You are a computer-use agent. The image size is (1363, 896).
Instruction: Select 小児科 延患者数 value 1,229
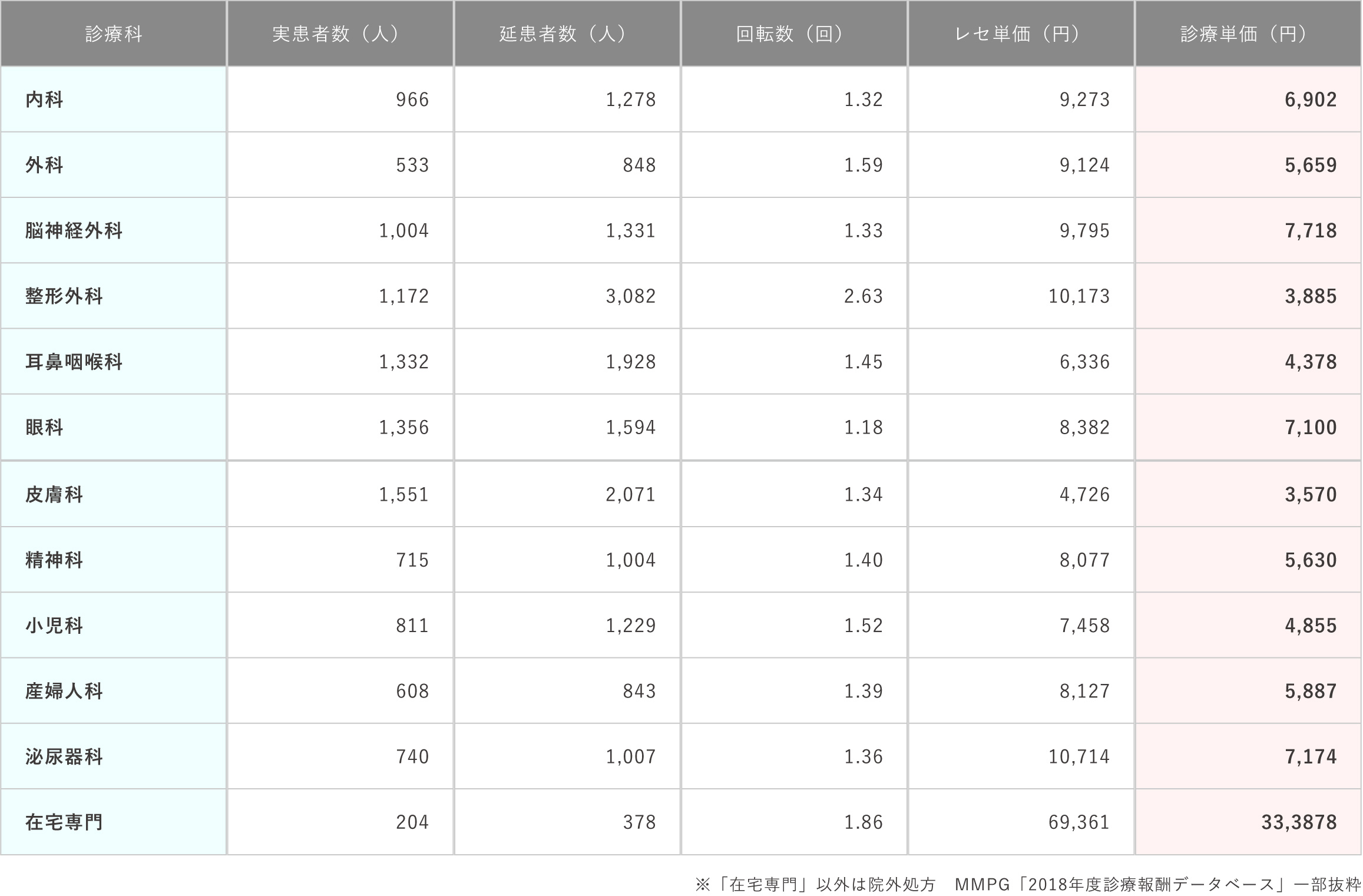point(631,625)
